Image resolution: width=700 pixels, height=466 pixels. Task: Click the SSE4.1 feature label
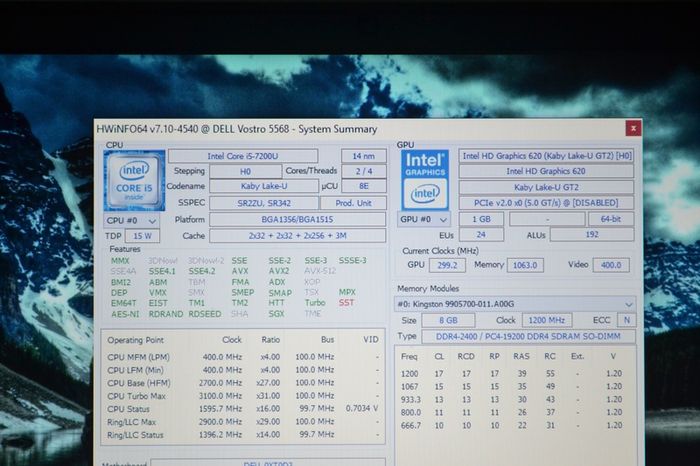(x=162, y=271)
